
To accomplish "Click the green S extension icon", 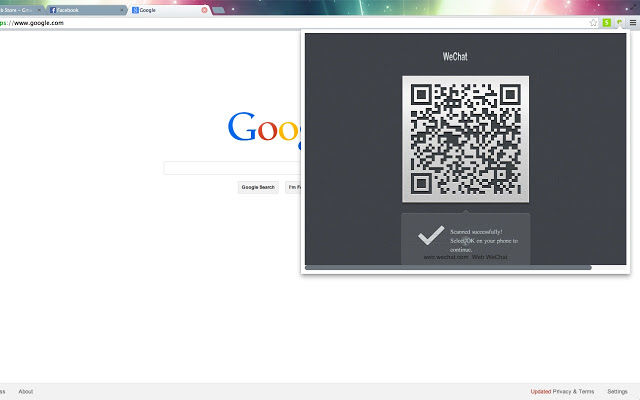I will (x=607, y=22).
